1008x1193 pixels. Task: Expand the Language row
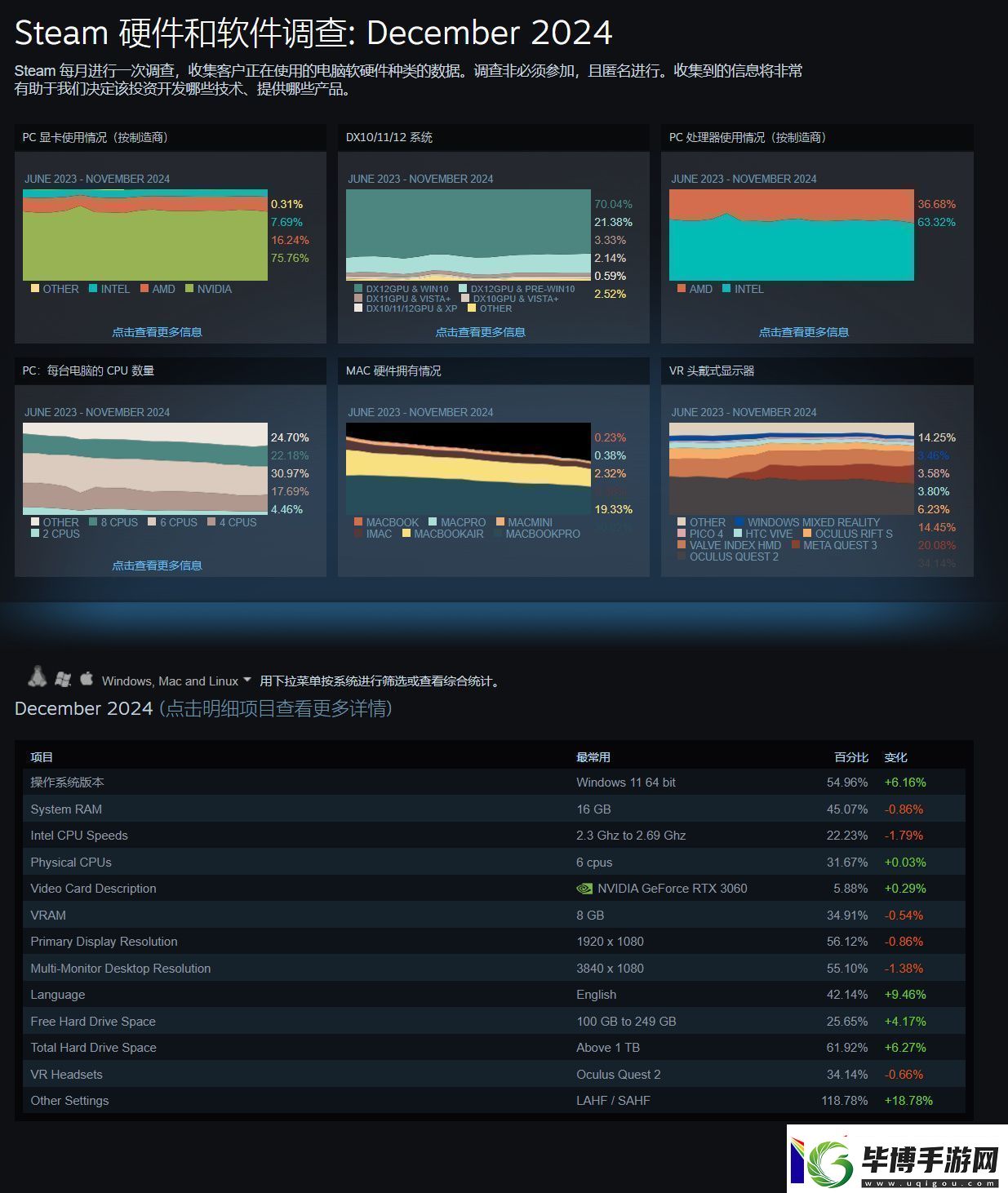coord(494,995)
